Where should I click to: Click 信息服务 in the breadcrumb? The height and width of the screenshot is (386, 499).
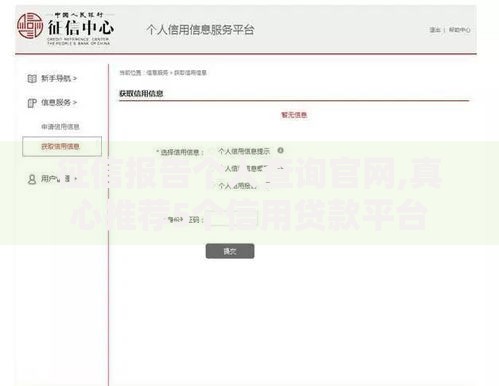[x=157, y=73]
